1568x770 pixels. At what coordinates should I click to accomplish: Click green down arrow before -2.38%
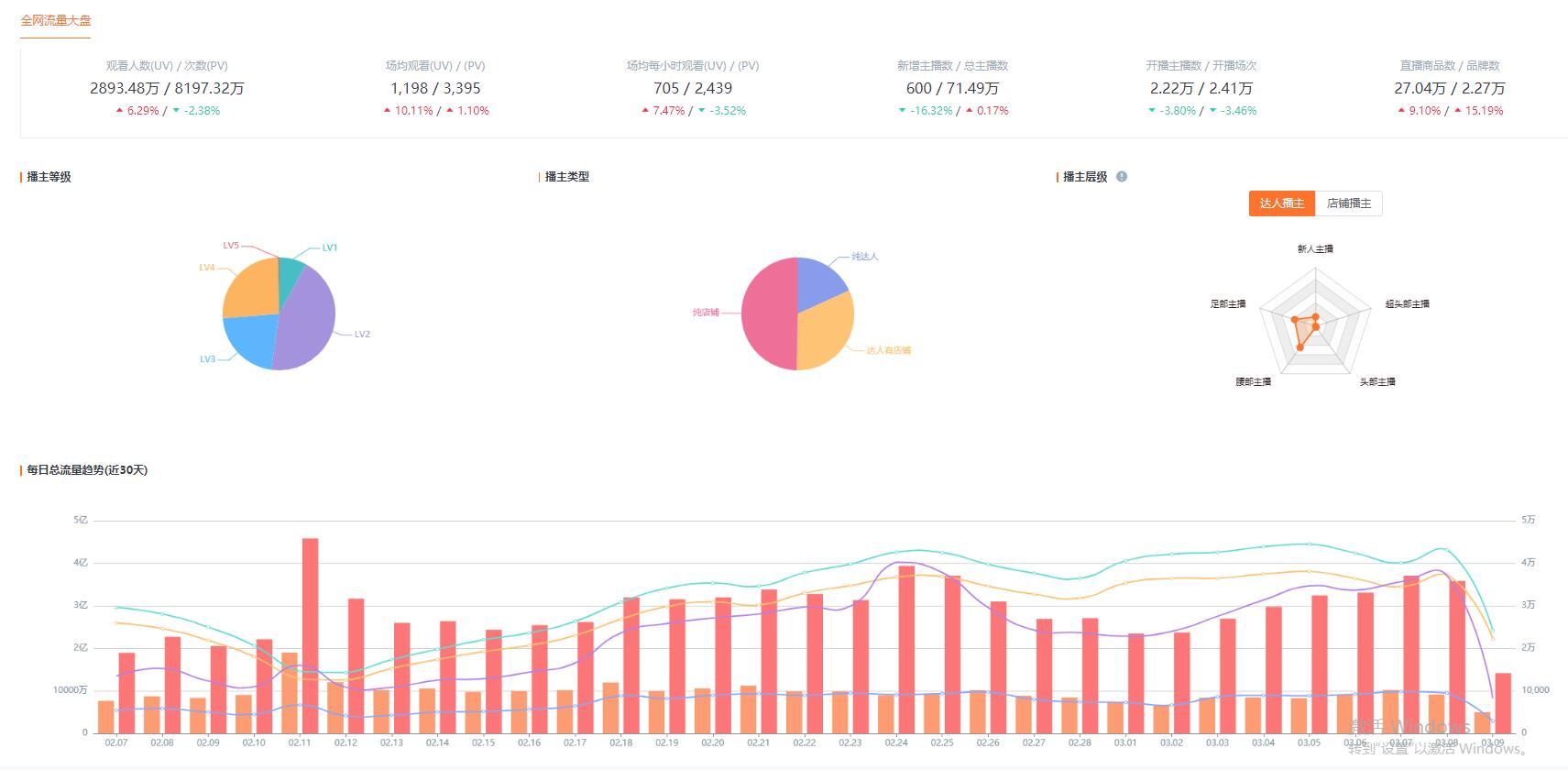[176, 111]
